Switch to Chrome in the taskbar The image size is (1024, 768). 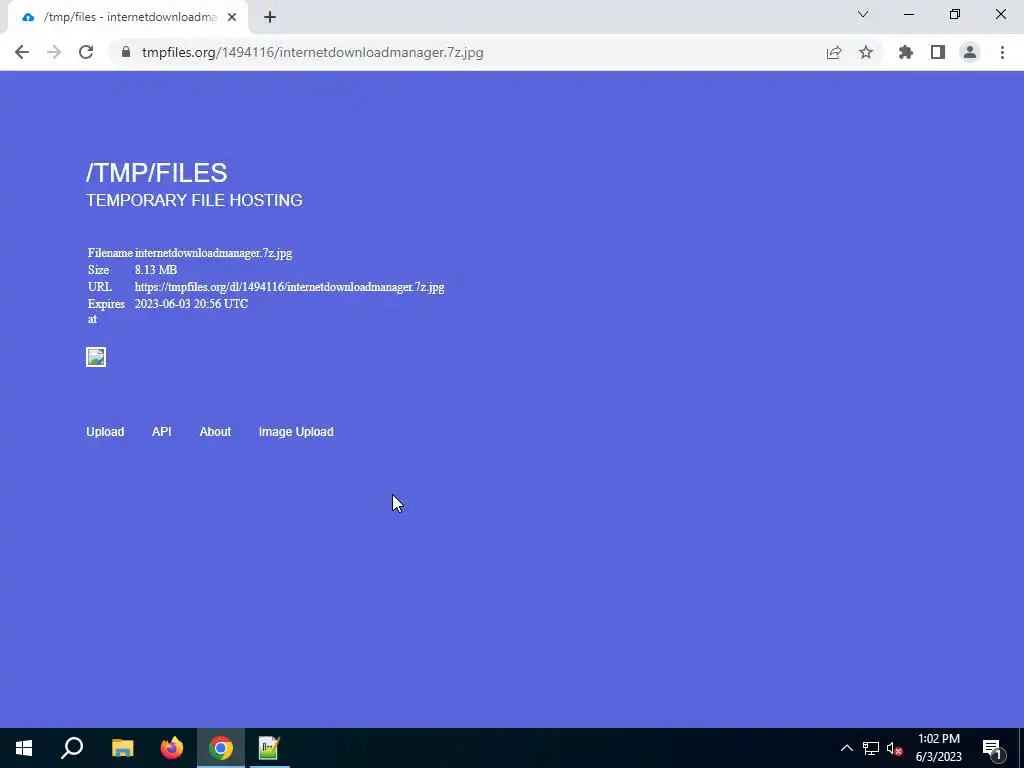click(221, 748)
